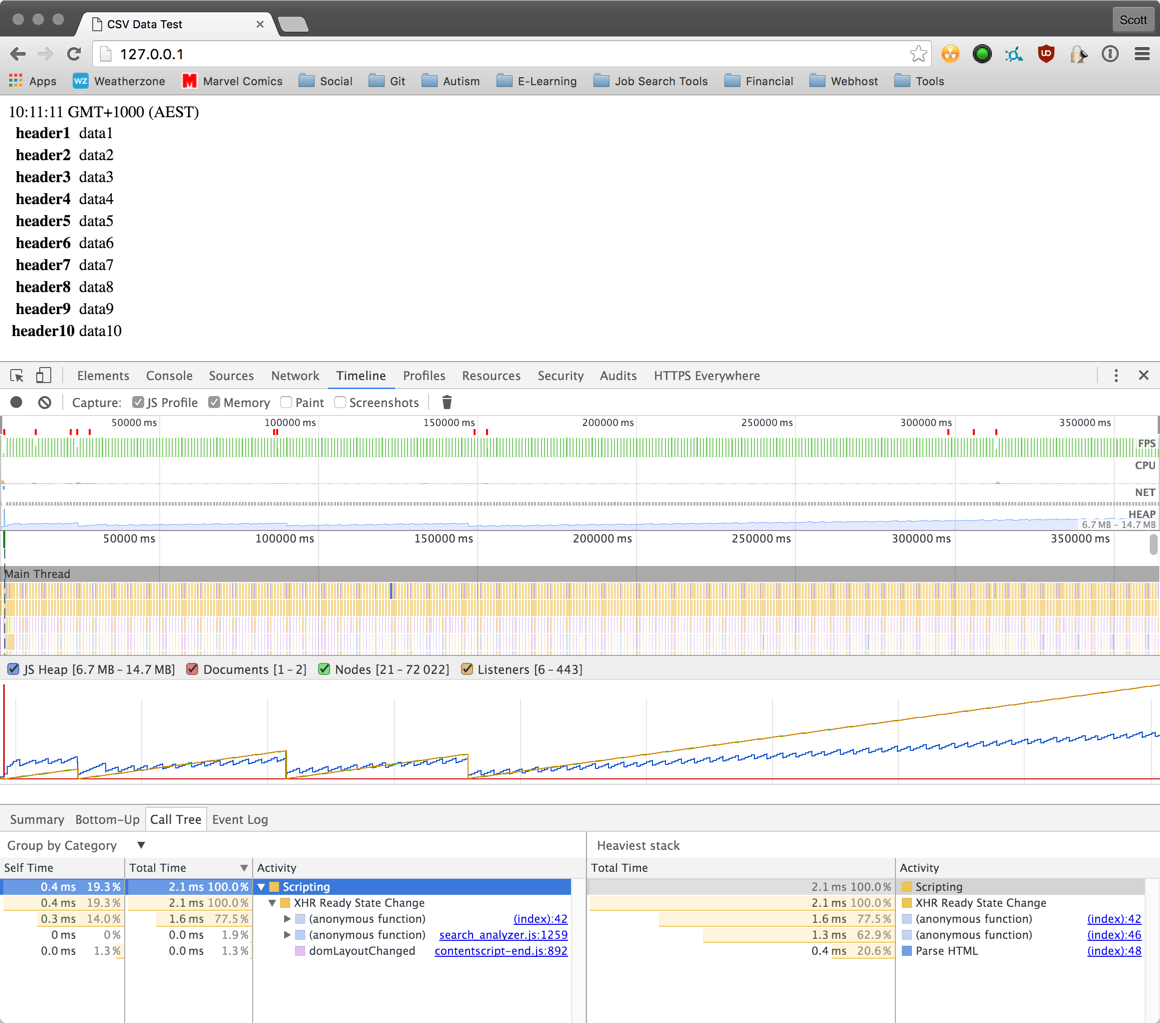The height and width of the screenshot is (1023, 1160).
Task: Click the flame chart vertical scrollbar
Action: [1153, 544]
